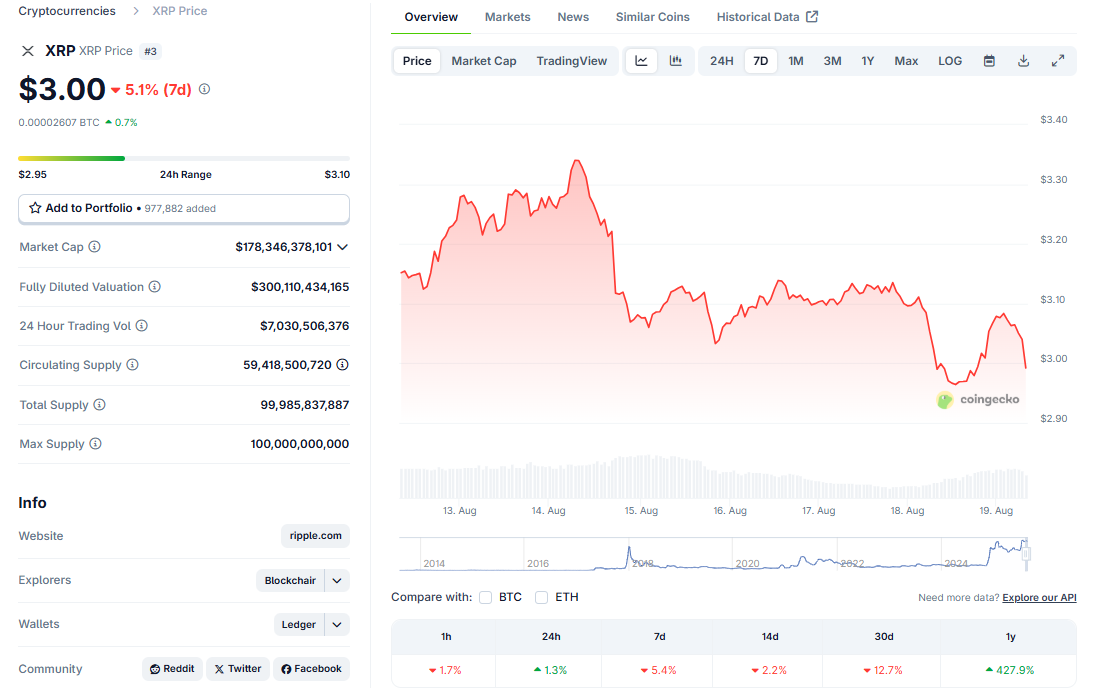Click Max Supply info icon
Image resolution: width=1098 pixels, height=688 pixels.
click(95, 443)
